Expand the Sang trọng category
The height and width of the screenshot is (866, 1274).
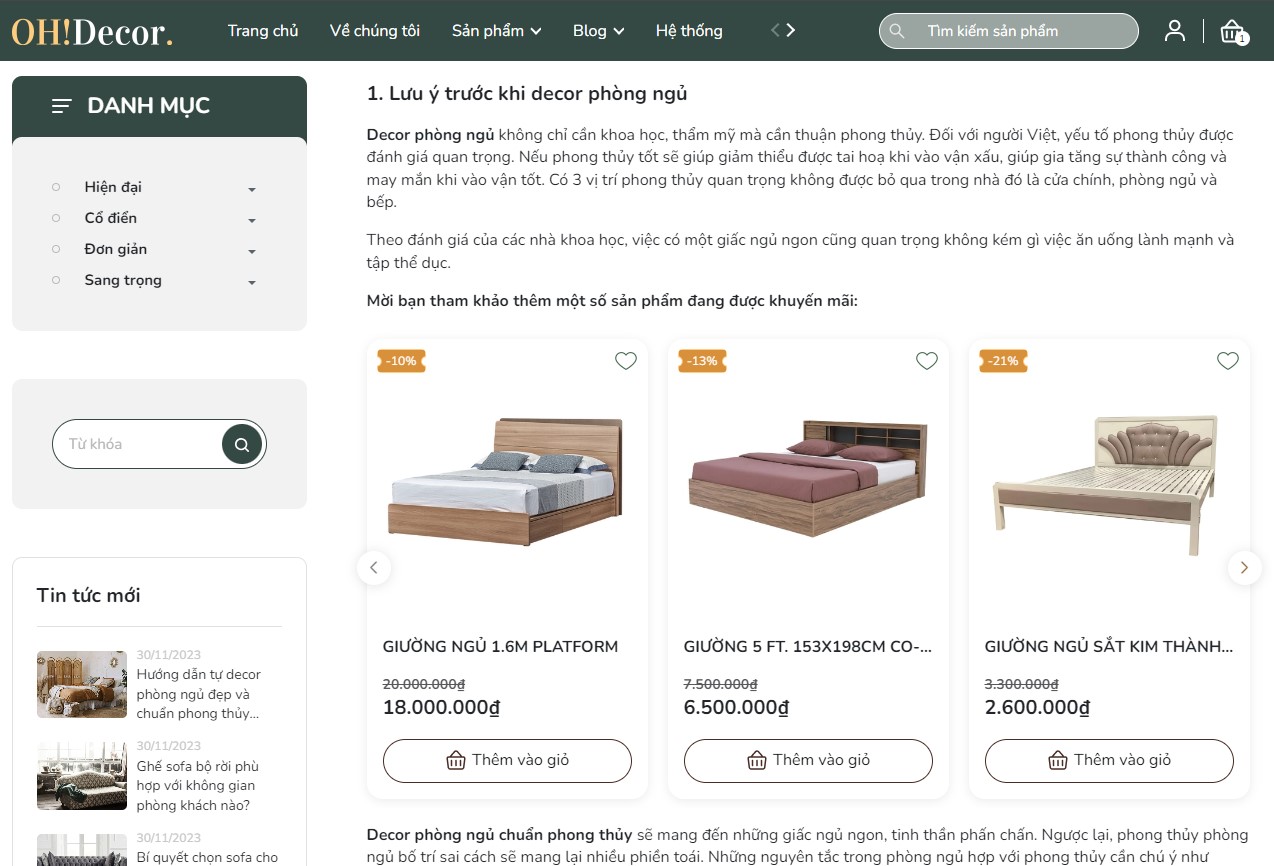252,282
